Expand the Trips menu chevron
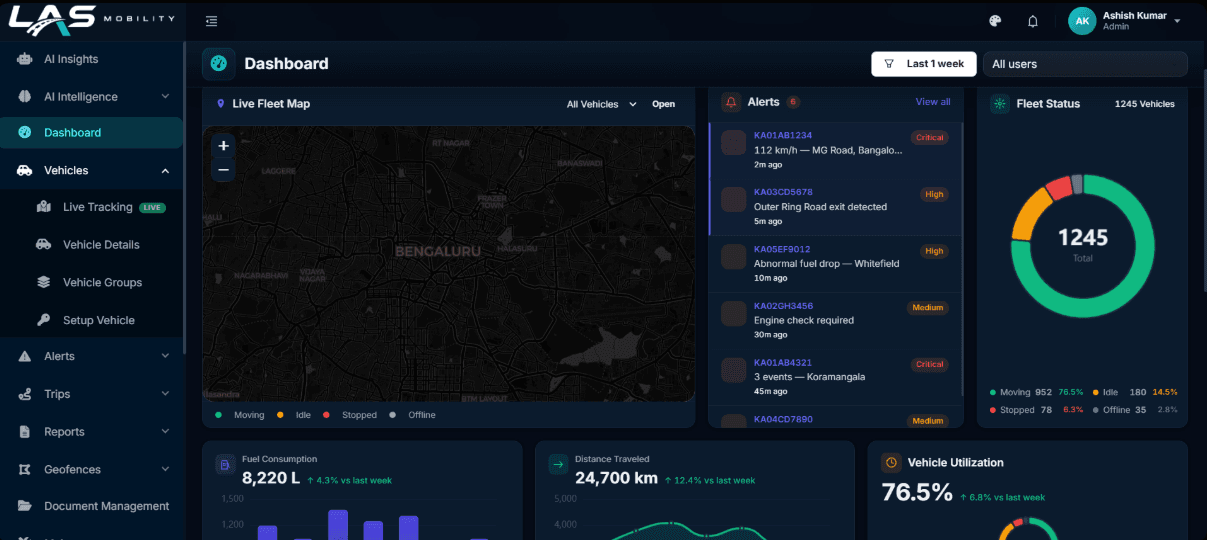The image size is (1207, 540). (165, 394)
